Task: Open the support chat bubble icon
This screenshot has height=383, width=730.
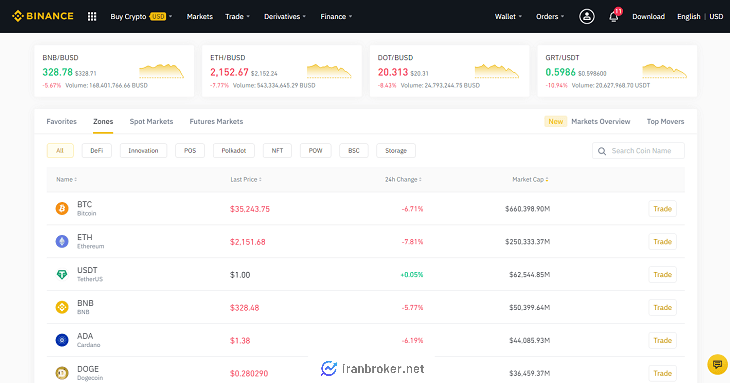Action: coord(717,364)
